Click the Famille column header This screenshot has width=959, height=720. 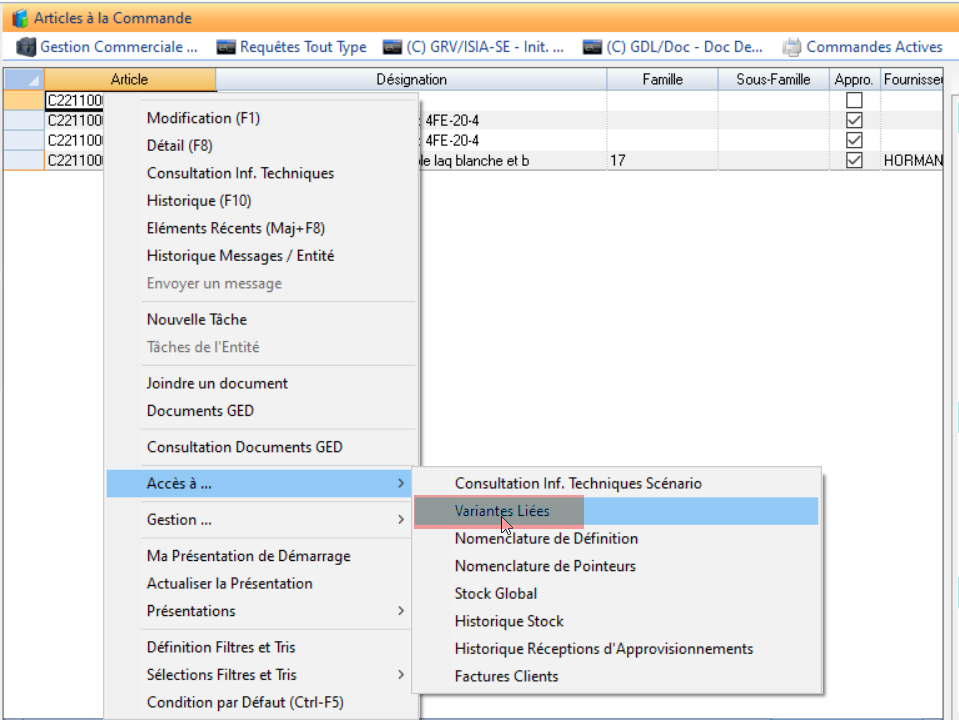pos(662,80)
